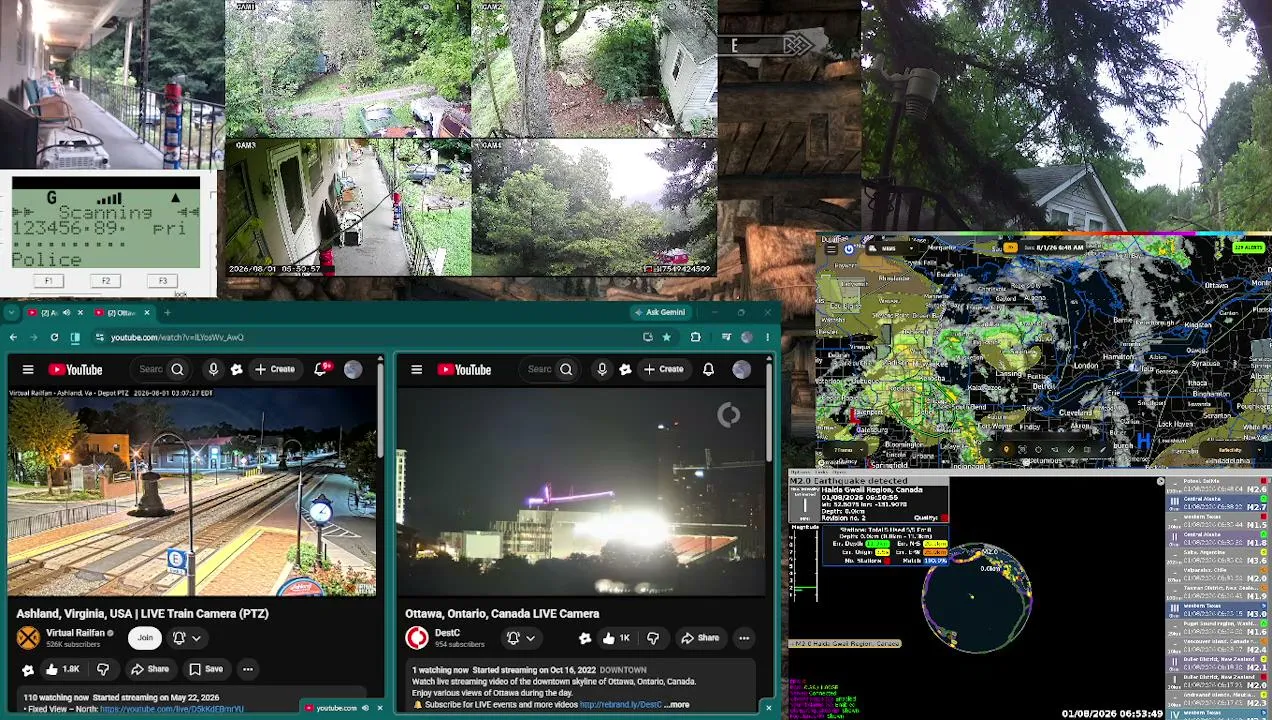
Task: Open the right pane's account avatar
Action: [x=741, y=370]
